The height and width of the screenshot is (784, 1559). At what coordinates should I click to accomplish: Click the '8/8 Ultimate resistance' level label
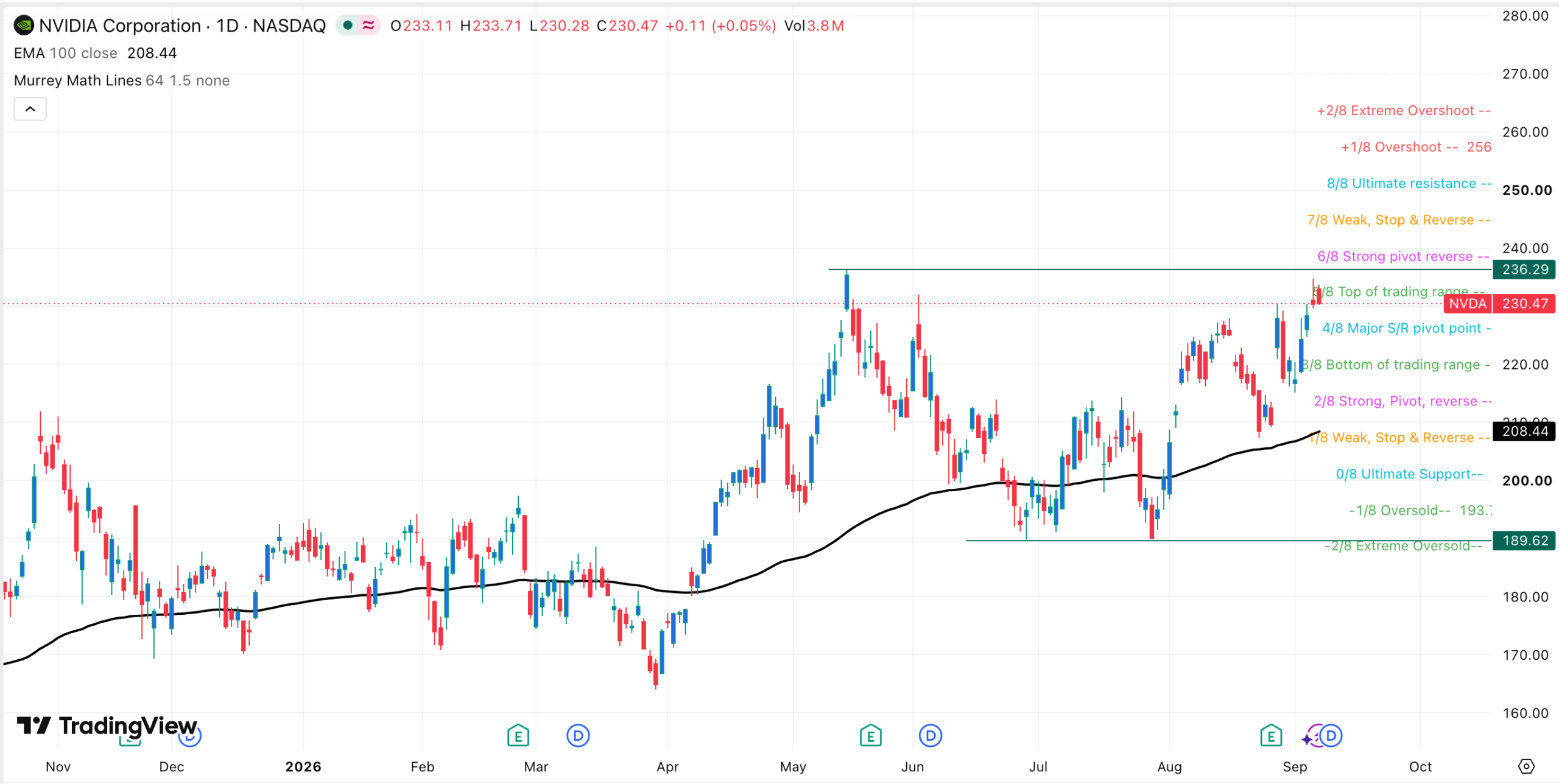point(1409,183)
